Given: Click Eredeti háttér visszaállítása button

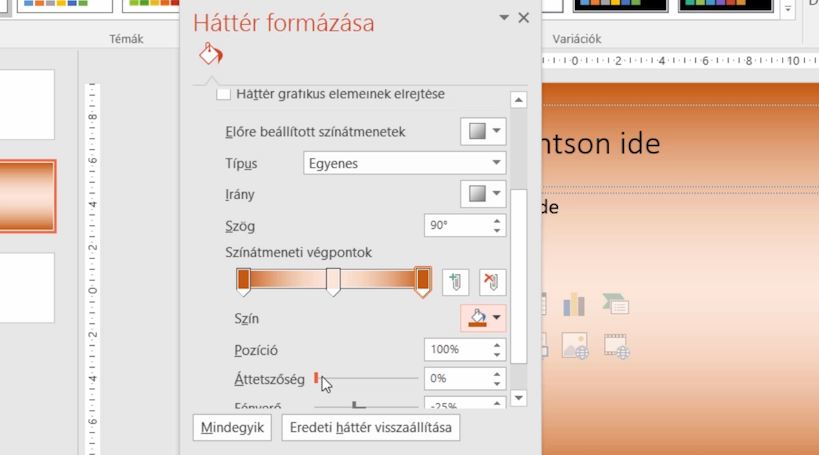Looking at the screenshot, I should click(371, 427).
